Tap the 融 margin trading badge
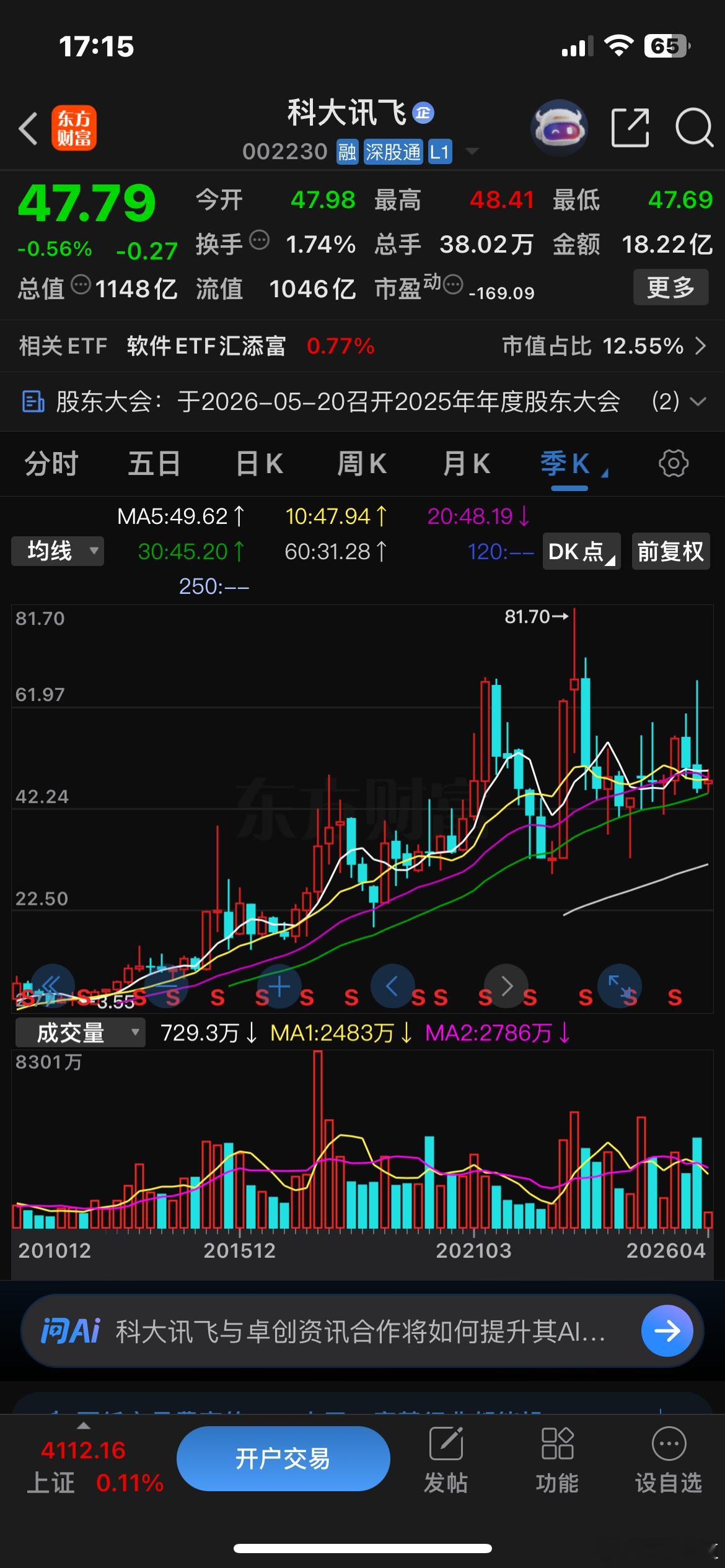Image resolution: width=725 pixels, height=1568 pixels. pos(347,152)
